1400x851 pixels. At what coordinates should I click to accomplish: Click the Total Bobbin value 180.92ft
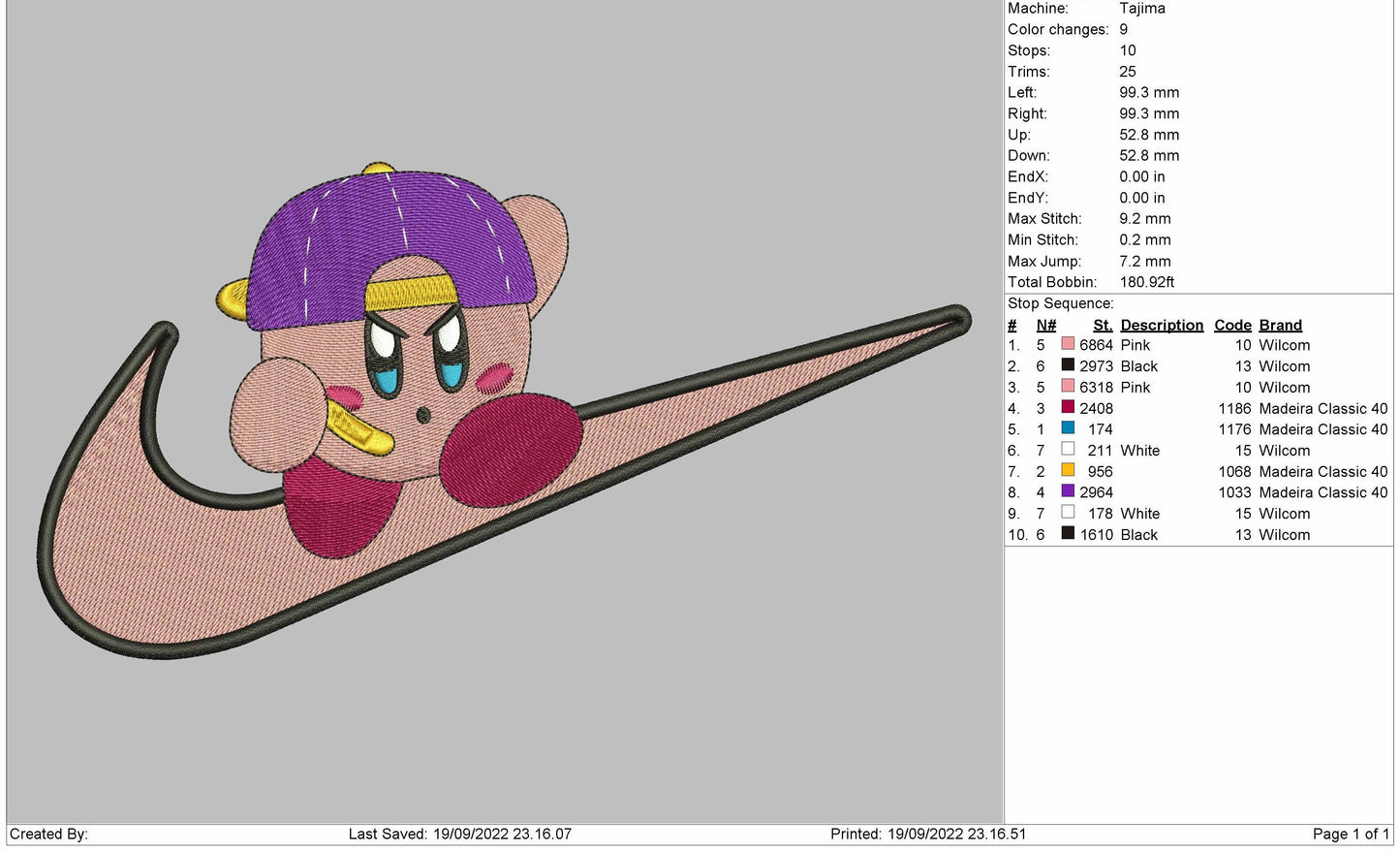1146,282
